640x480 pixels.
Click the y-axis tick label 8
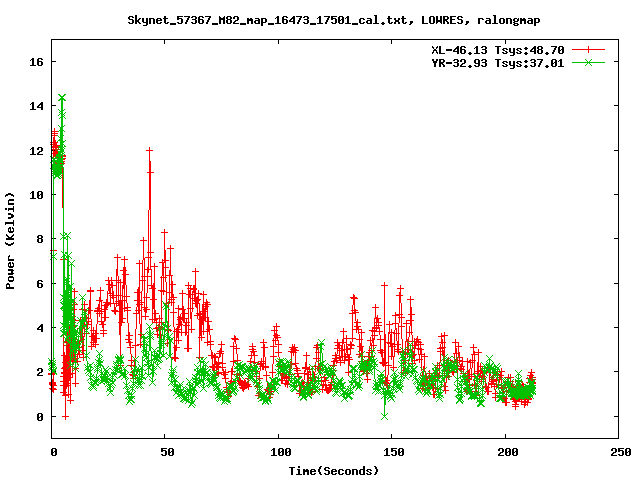click(x=40, y=239)
